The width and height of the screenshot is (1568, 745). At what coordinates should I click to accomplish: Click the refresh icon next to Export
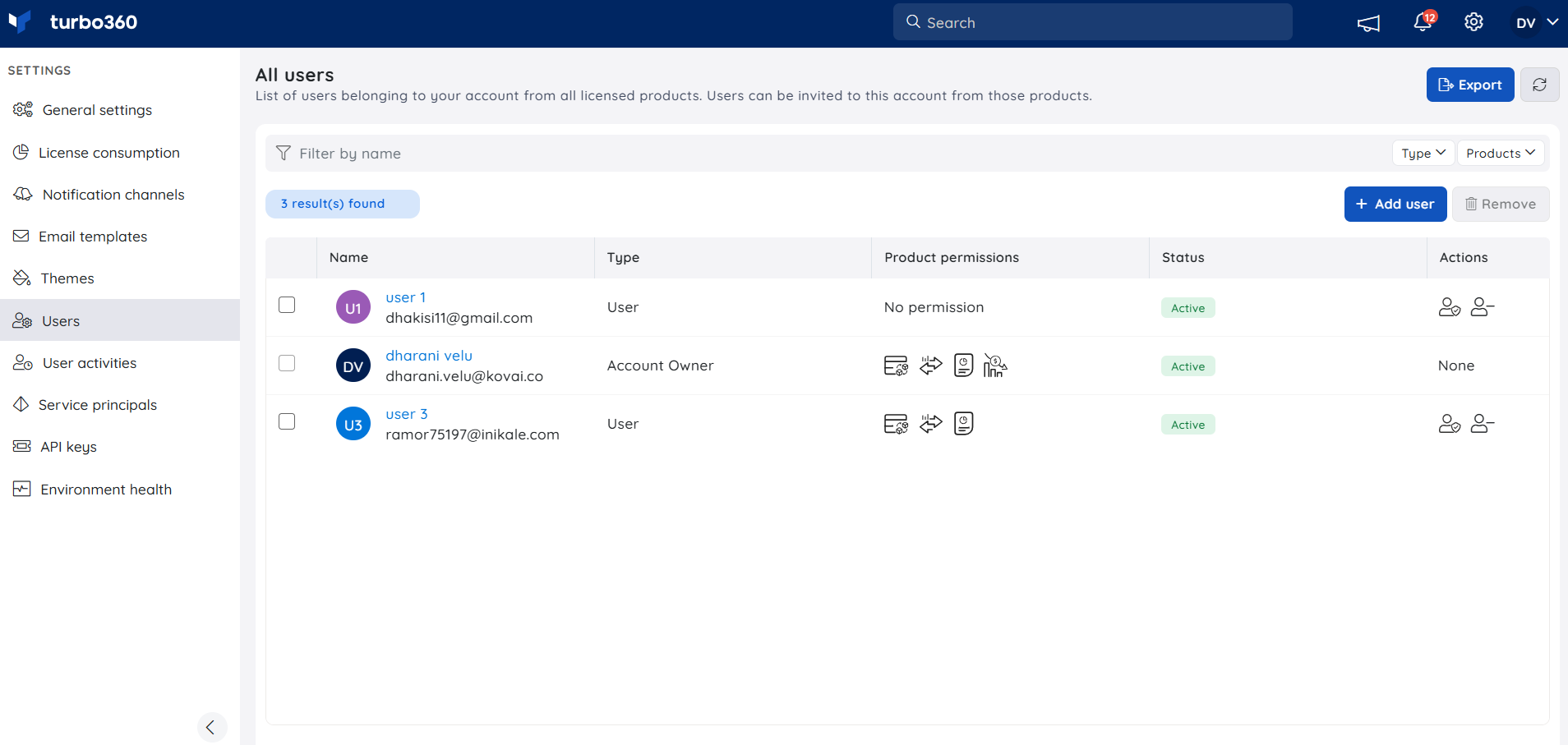point(1539,85)
